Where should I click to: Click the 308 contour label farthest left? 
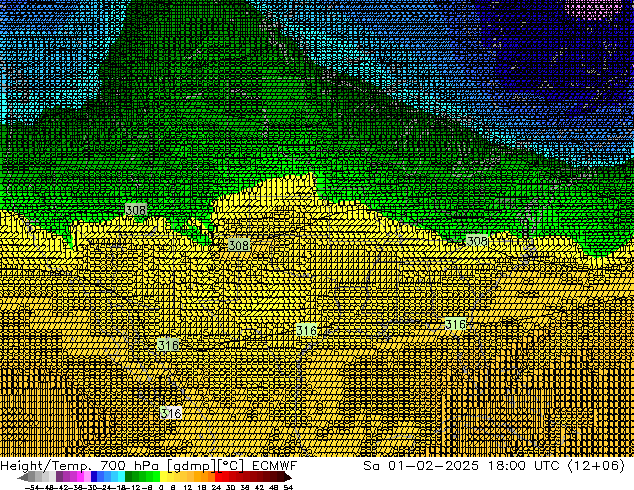click(136, 210)
